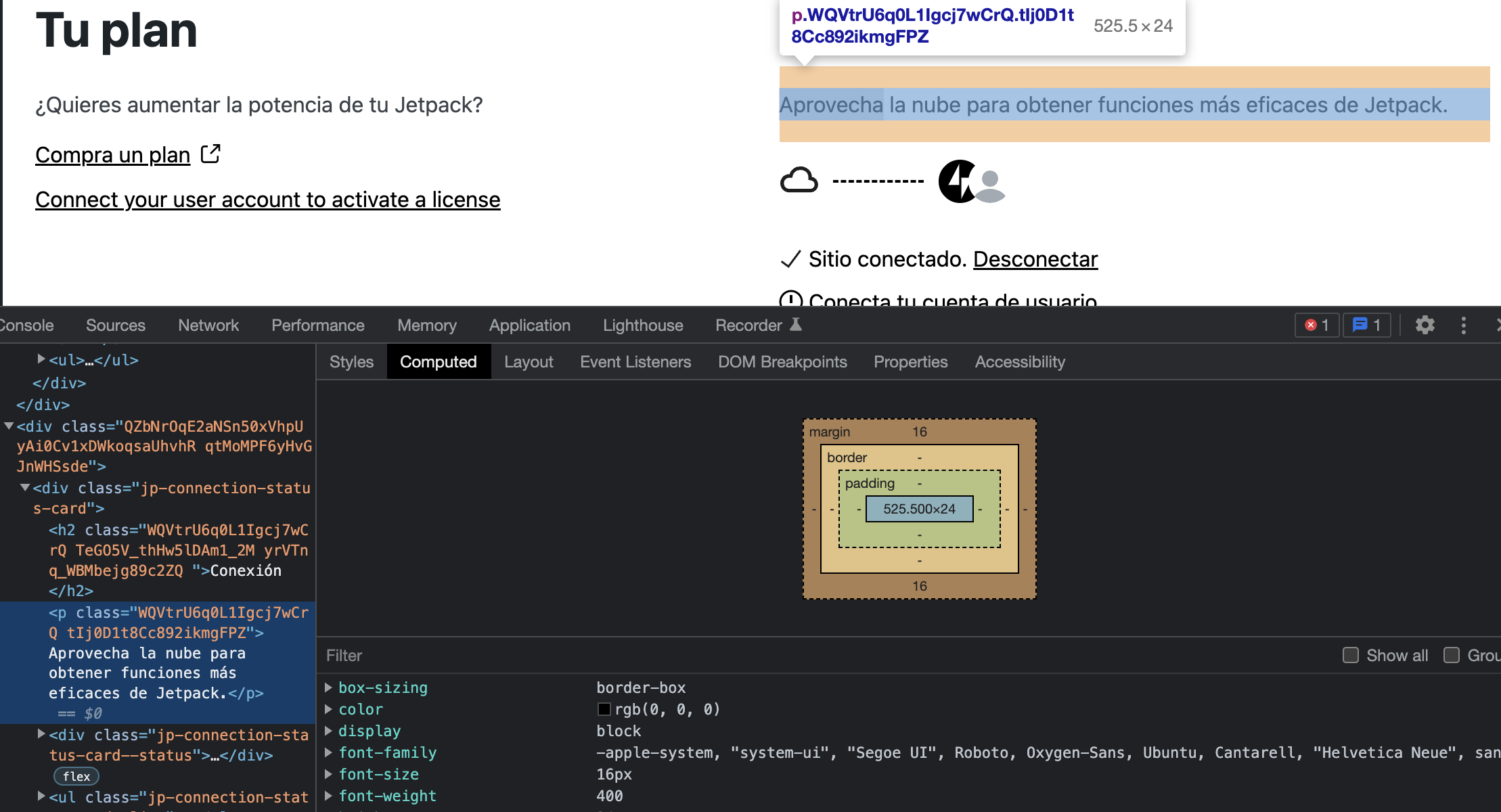
Task: Expand the color computed property
Action: pyautogui.click(x=328, y=709)
